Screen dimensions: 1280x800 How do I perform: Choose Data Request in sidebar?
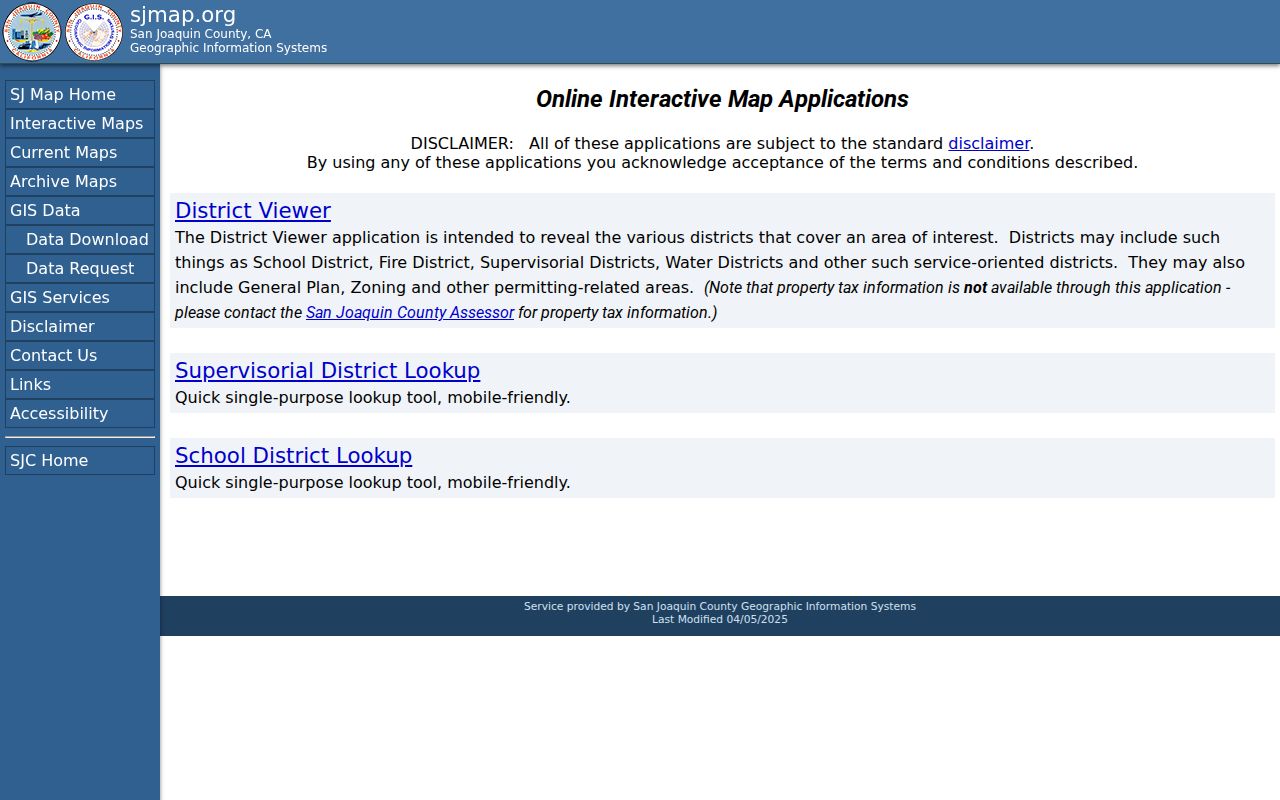(80, 268)
